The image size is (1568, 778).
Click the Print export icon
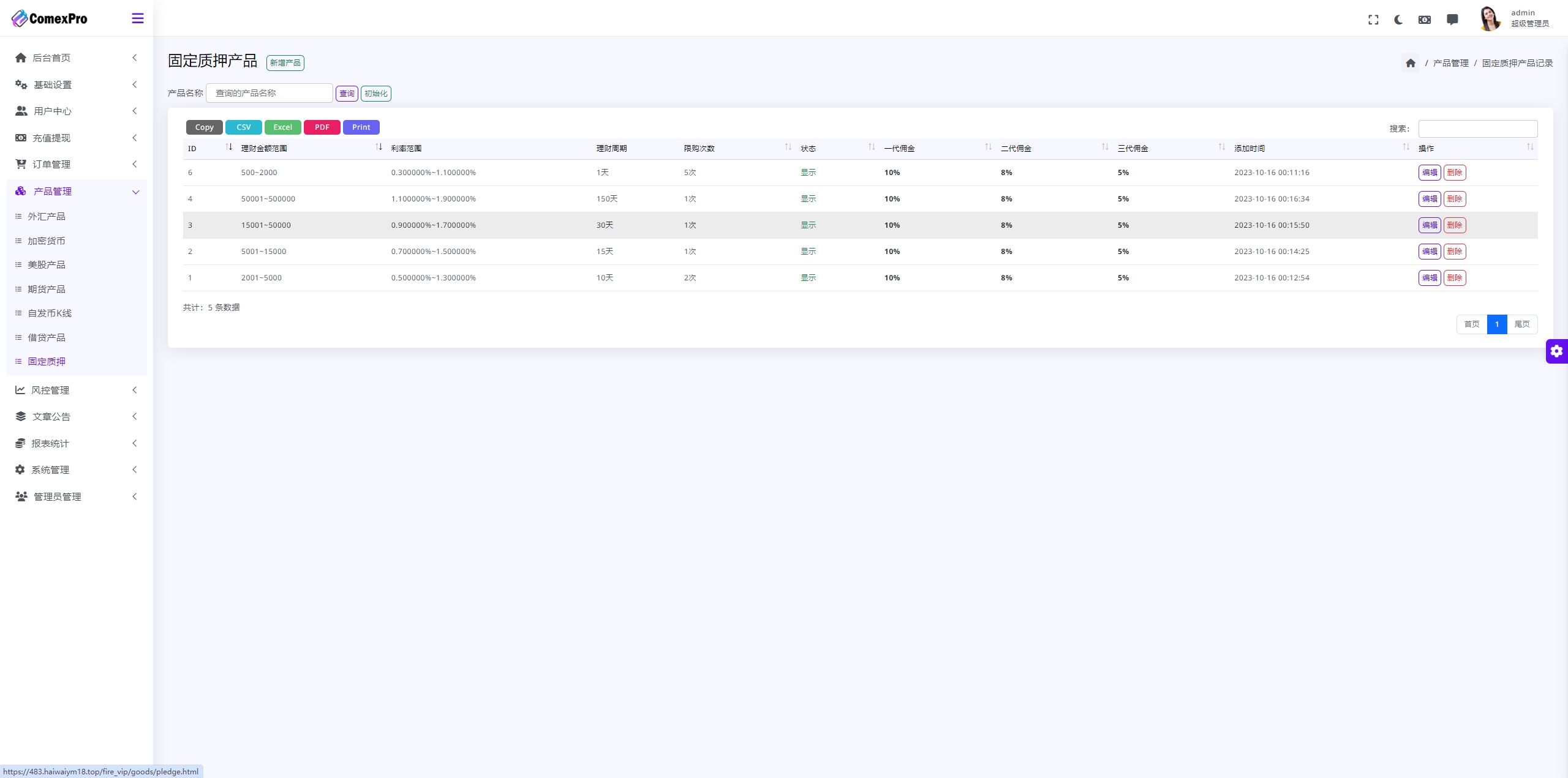[x=361, y=127]
